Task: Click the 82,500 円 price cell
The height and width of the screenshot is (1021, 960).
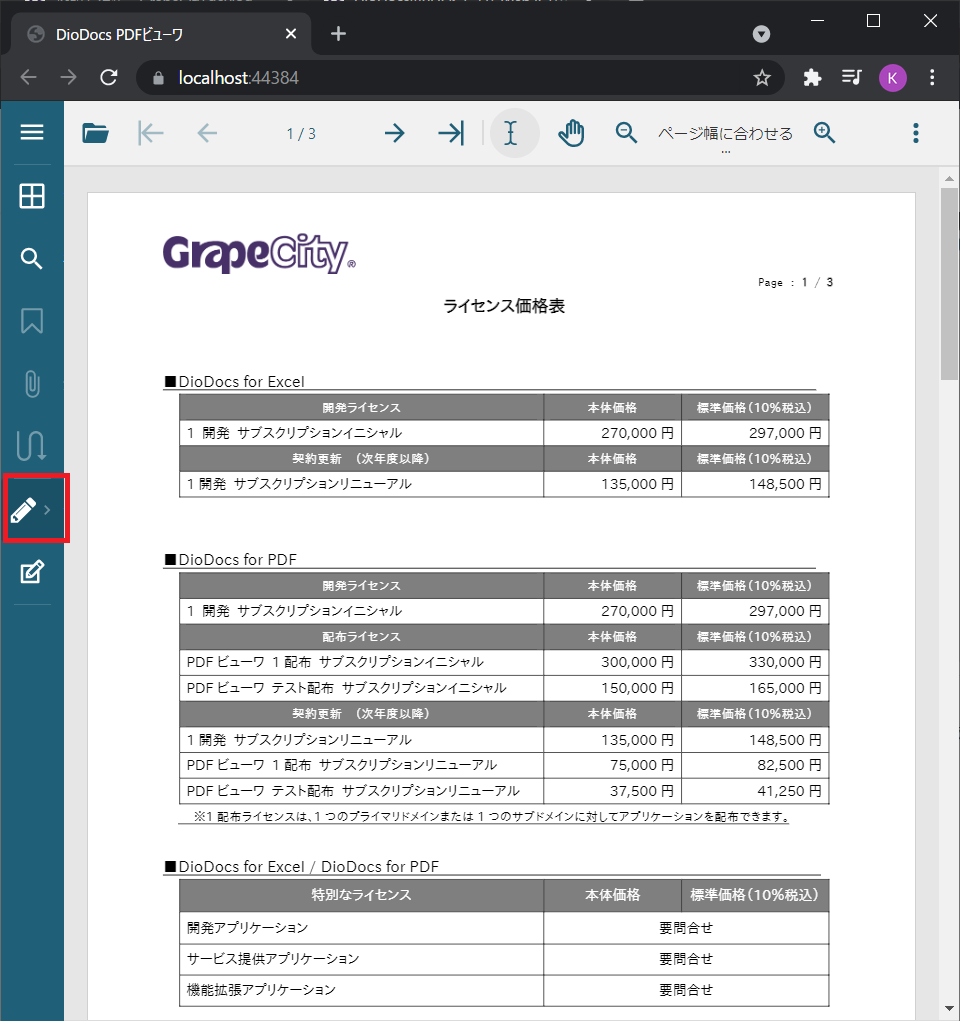Action: 755,765
